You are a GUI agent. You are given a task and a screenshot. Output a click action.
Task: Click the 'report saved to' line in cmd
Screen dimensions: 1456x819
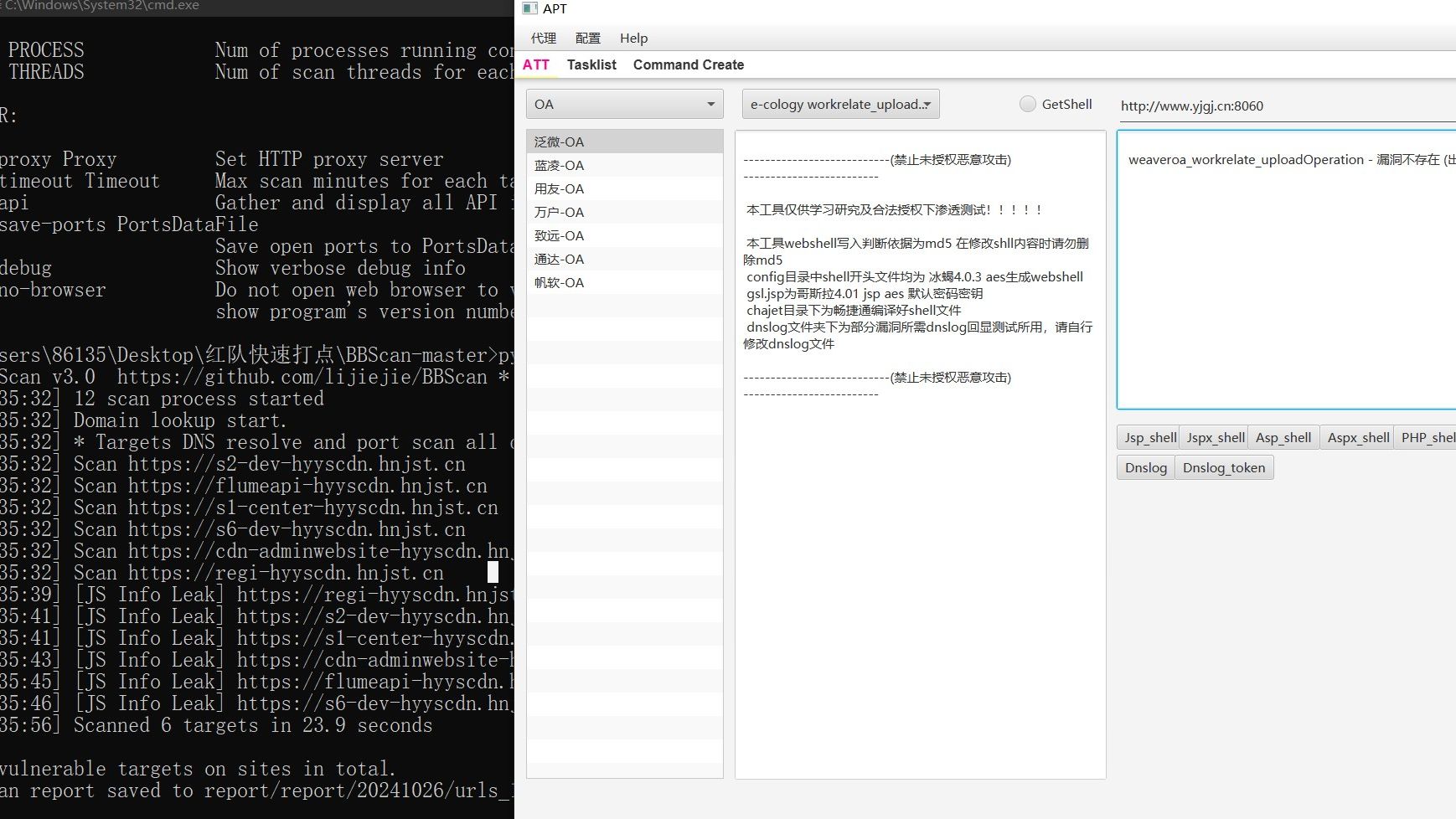(x=257, y=791)
